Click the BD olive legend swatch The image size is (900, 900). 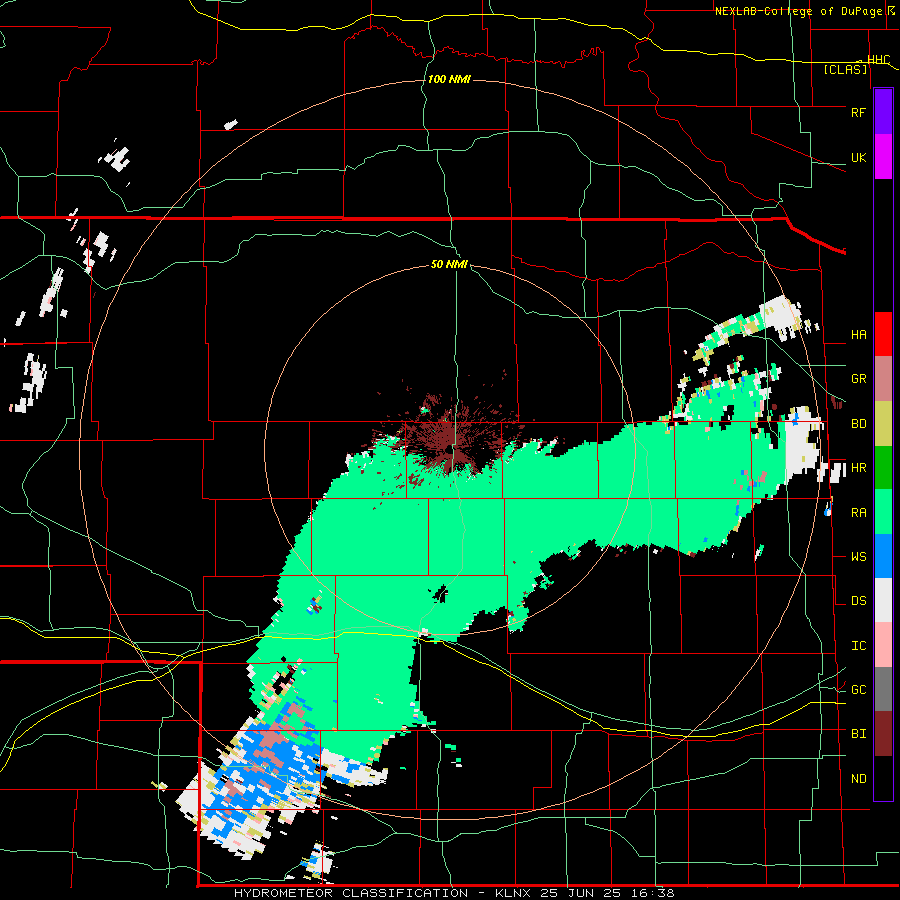pos(883,424)
